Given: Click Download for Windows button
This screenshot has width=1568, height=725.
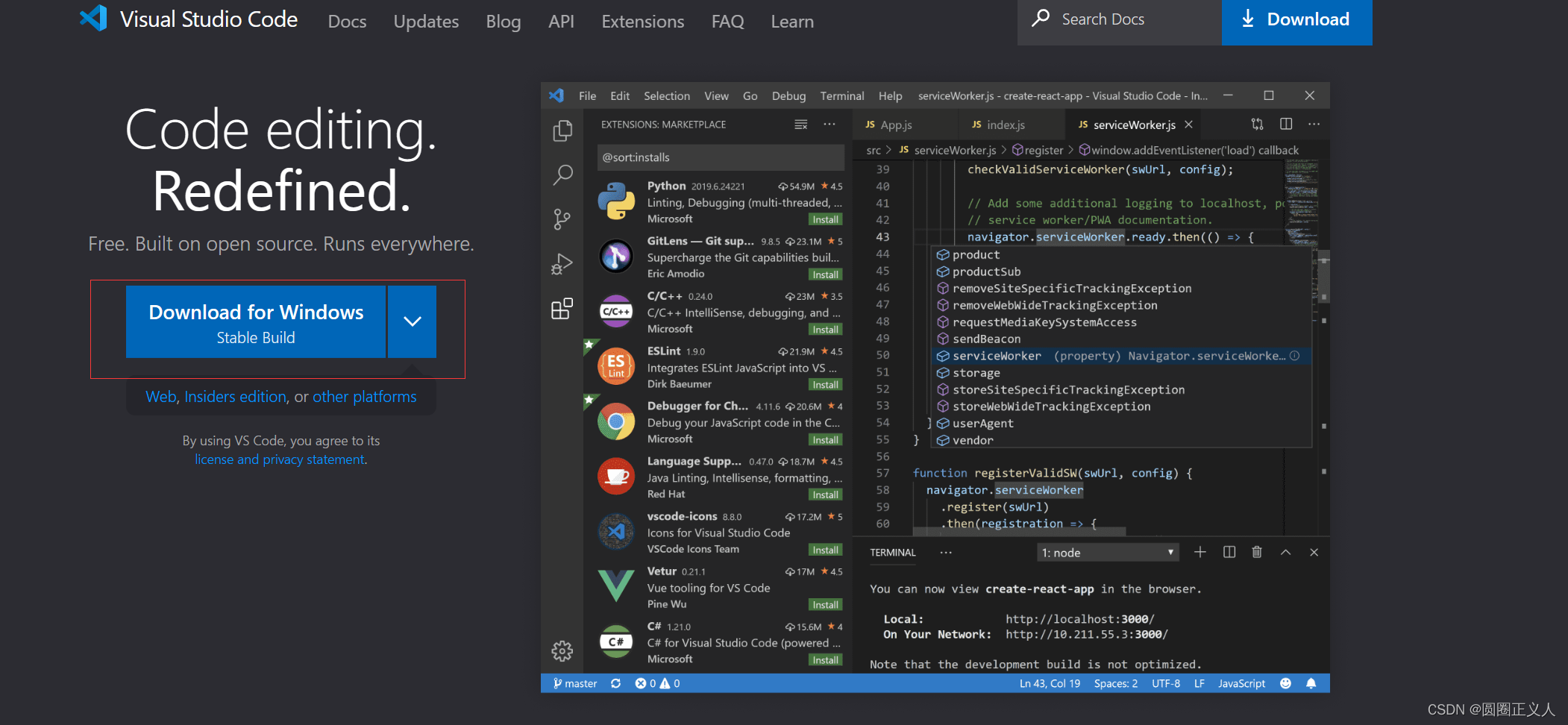Looking at the screenshot, I should pyautogui.click(x=256, y=321).
